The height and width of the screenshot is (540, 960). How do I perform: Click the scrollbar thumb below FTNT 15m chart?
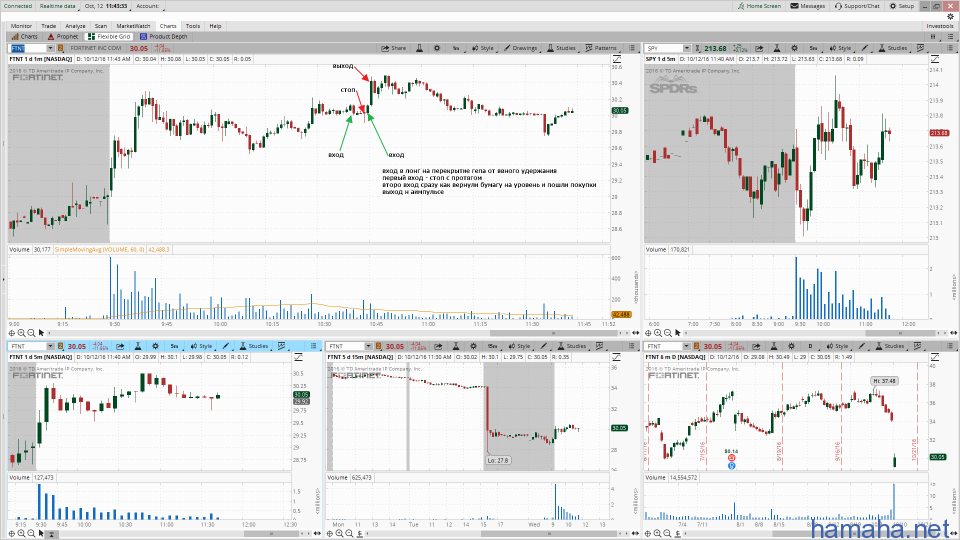(547, 533)
